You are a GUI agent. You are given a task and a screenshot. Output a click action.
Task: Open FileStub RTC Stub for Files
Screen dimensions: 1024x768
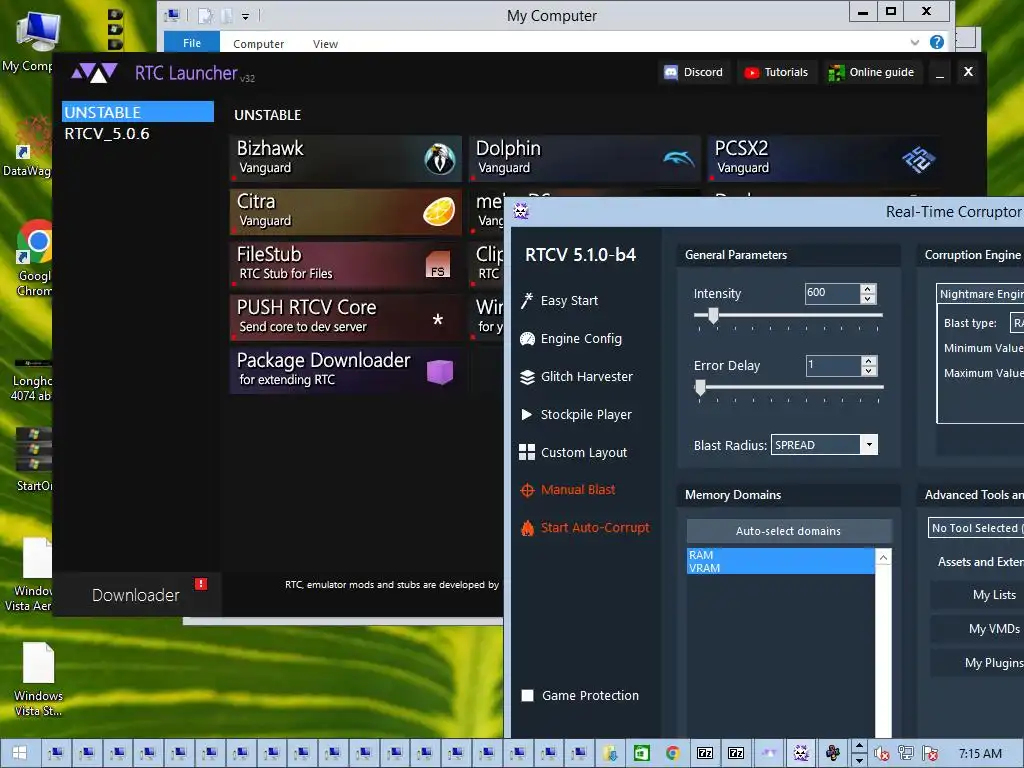coord(345,264)
